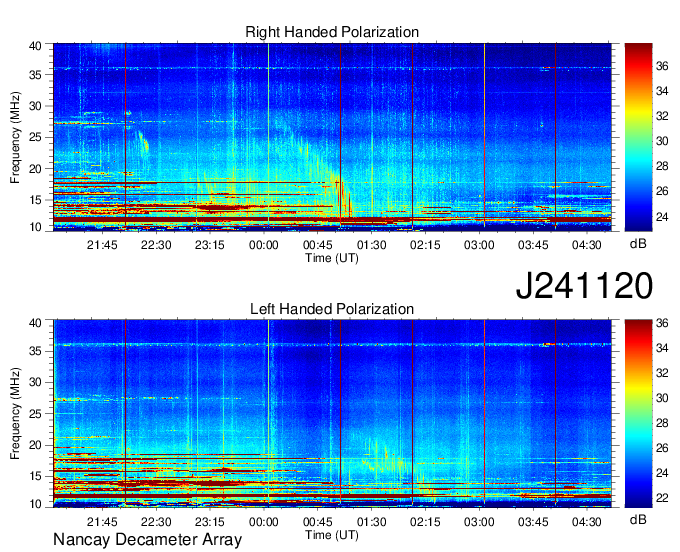Select the large "J241120" observation label
This screenshot has width=680, height=552.
pos(584,286)
